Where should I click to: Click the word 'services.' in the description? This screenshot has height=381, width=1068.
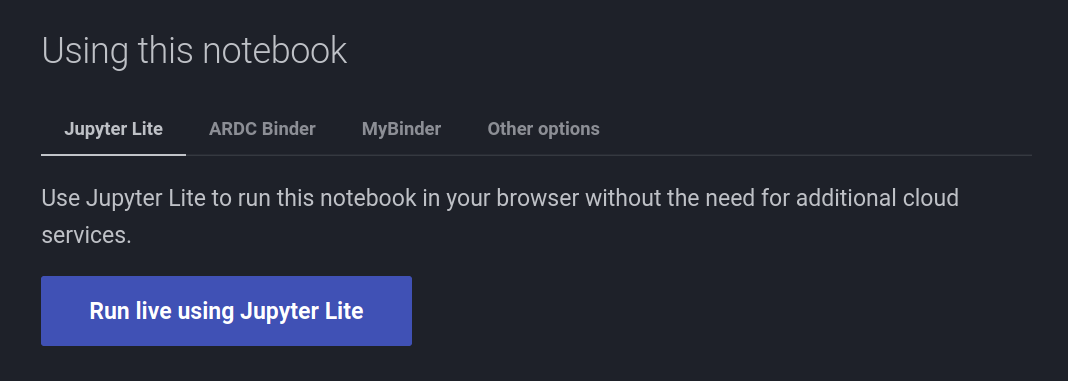point(86,235)
